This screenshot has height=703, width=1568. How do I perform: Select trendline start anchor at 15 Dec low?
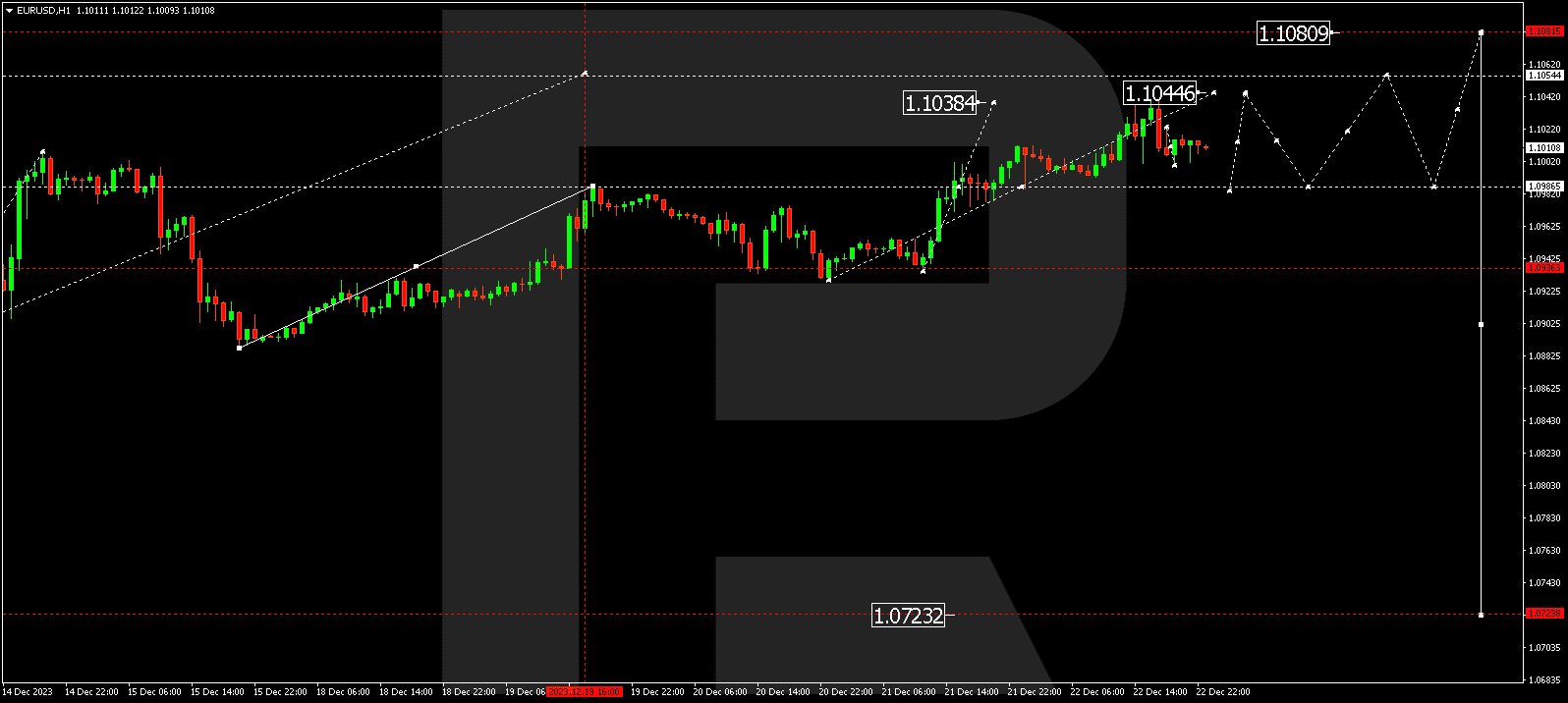240,348
